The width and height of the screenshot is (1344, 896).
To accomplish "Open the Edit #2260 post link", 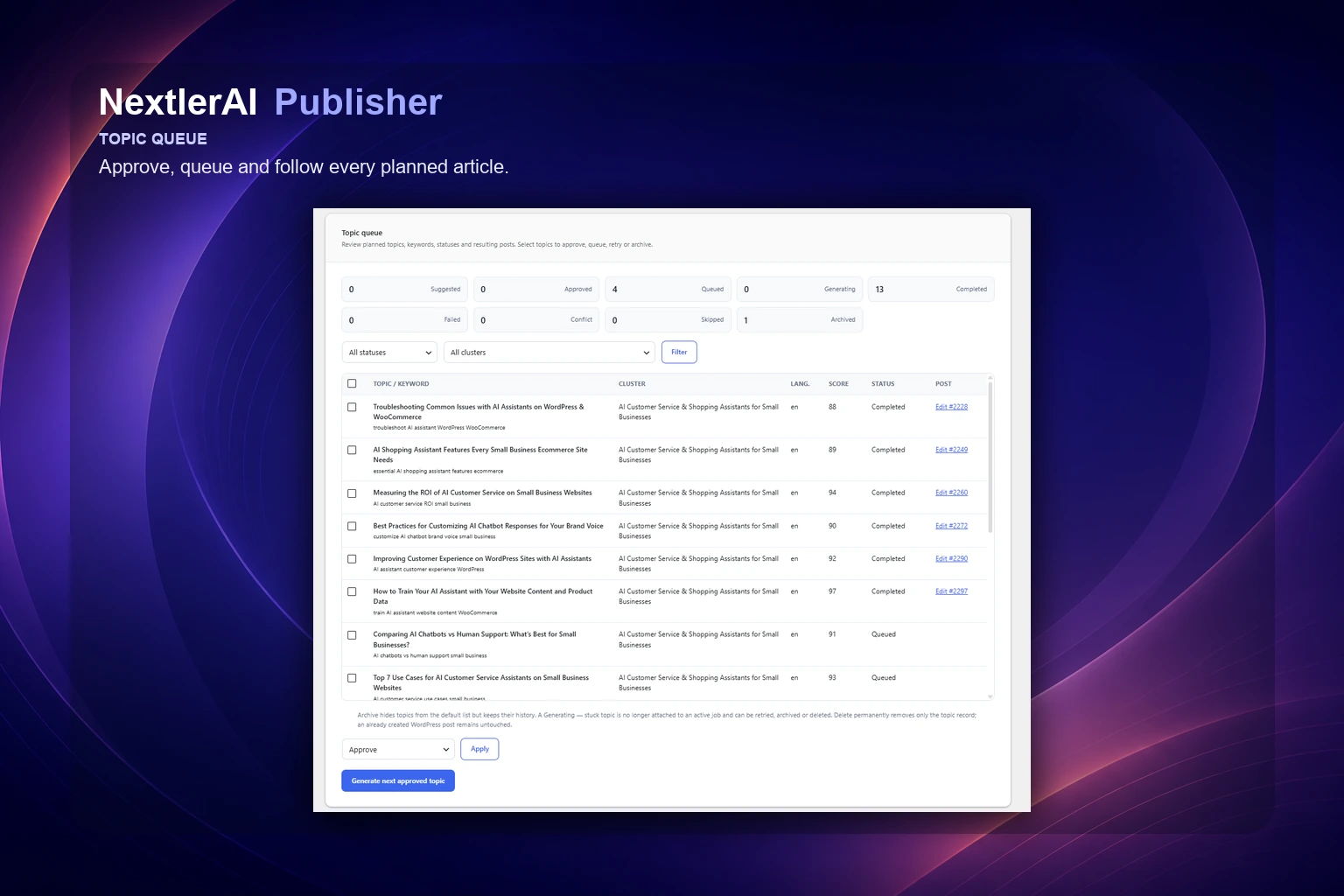I will pyautogui.click(x=951, y=493).
